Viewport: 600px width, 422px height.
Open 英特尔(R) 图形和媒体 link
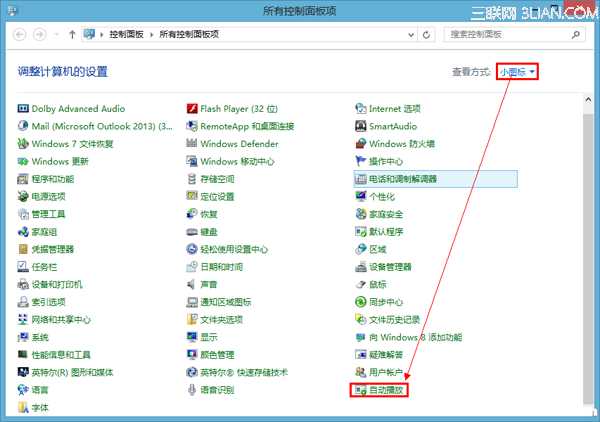click(x=72, y=373)
